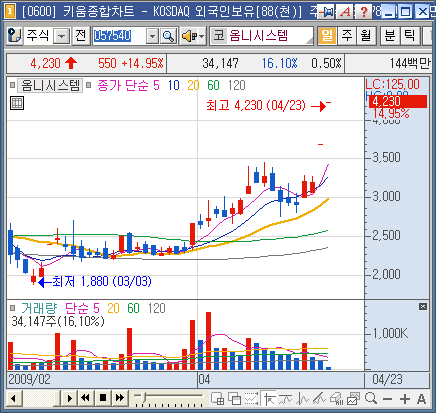Click the stop square playback button
Screen dimensions: 436x413
point(103,398)
